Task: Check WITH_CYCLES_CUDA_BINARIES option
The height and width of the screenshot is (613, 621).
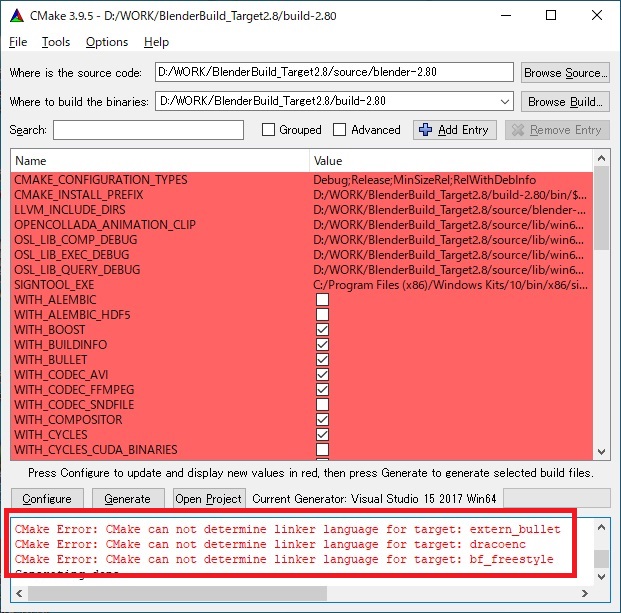Action: point(322,450)
